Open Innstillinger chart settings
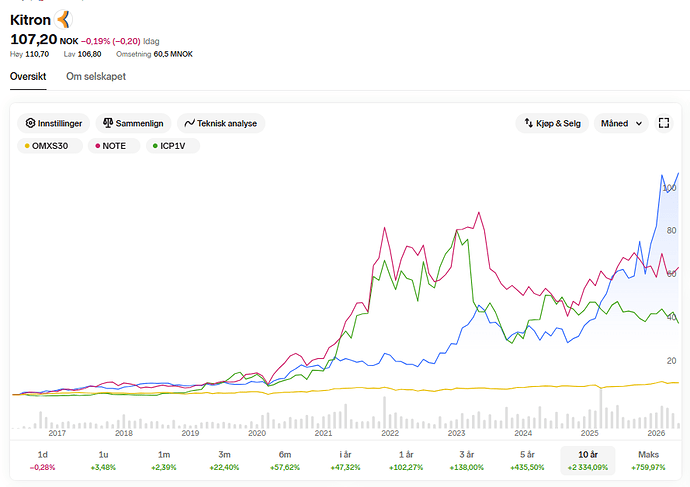Viewport: 690px width, 487px height. point(54,123)
